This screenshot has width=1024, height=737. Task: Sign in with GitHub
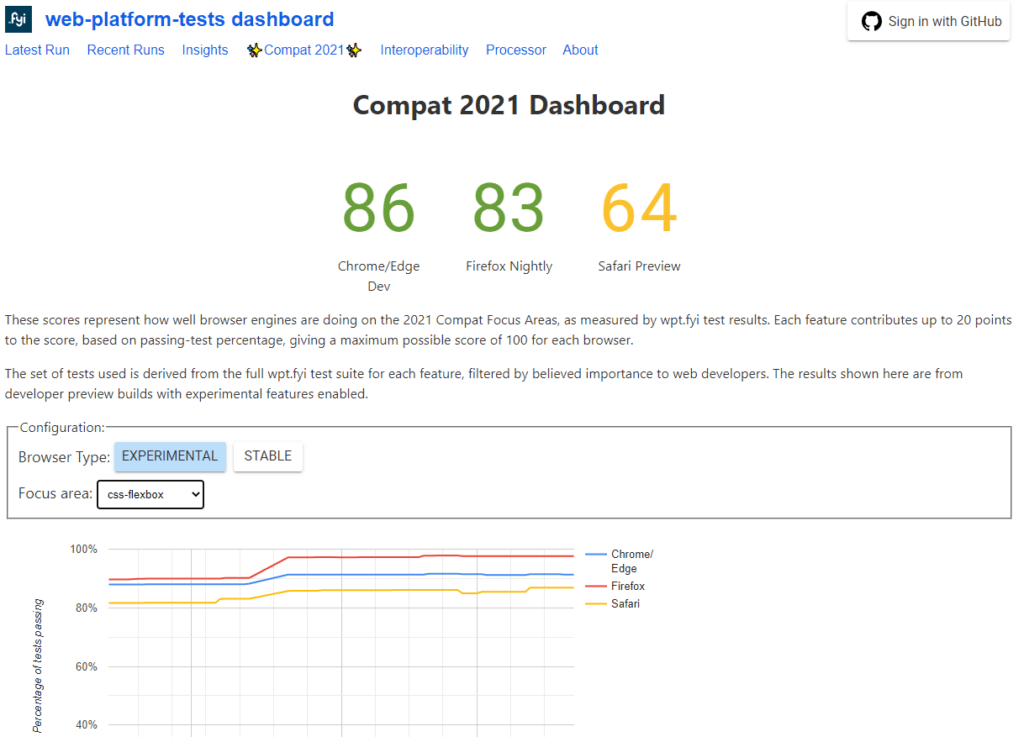928,22
